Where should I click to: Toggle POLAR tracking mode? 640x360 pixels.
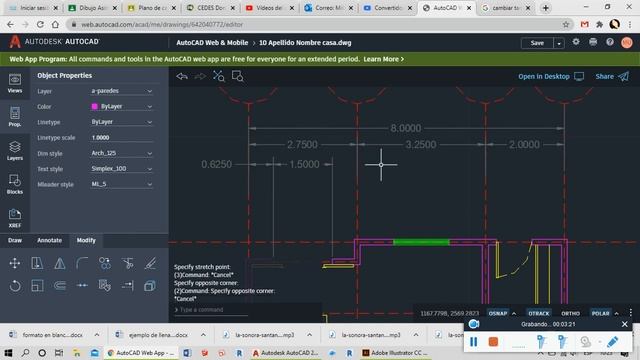click(x=600, y=313)
